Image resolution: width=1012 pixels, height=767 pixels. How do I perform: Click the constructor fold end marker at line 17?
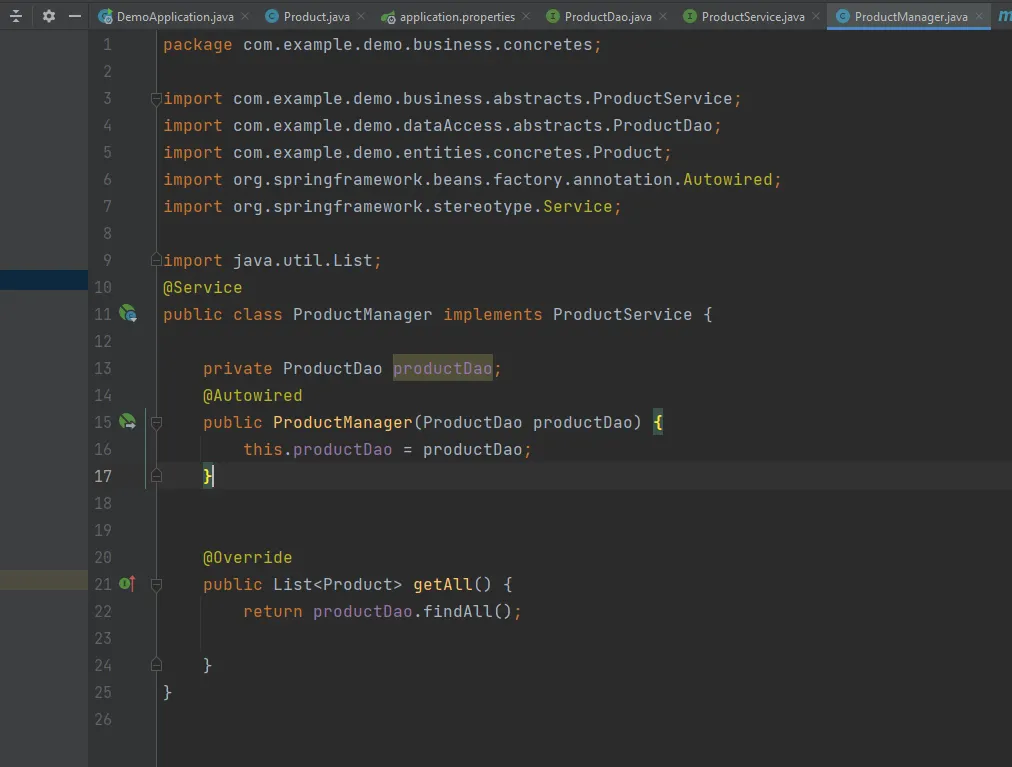click(x=156, y=476)
